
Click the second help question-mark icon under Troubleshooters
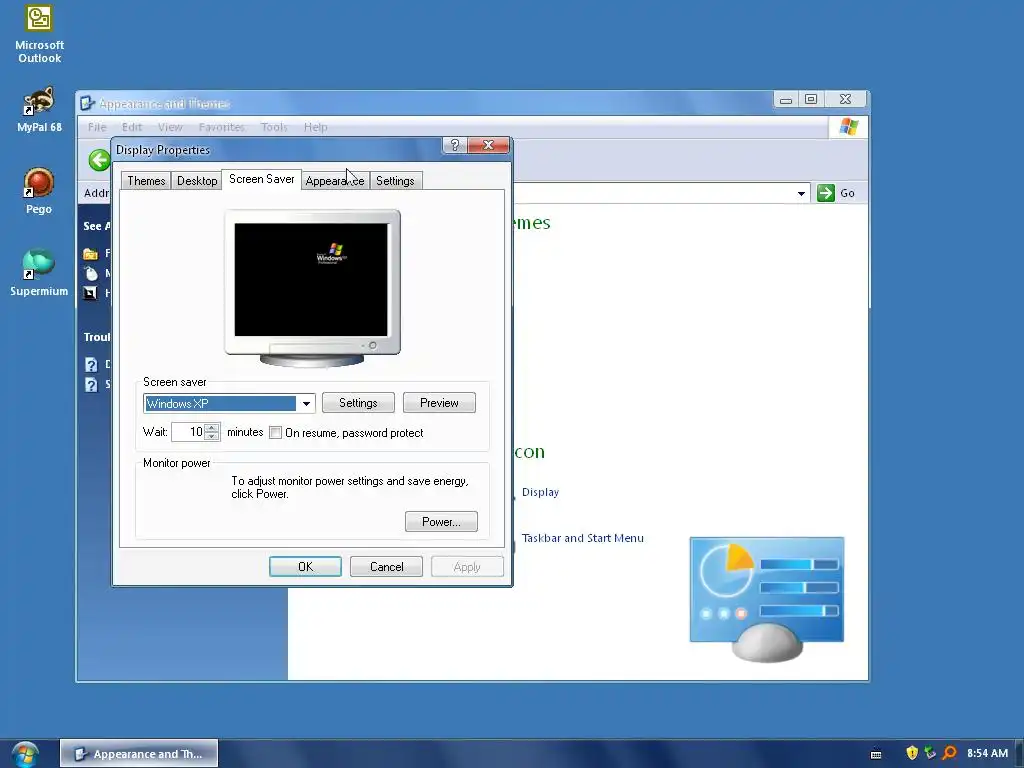click(91, 384)
